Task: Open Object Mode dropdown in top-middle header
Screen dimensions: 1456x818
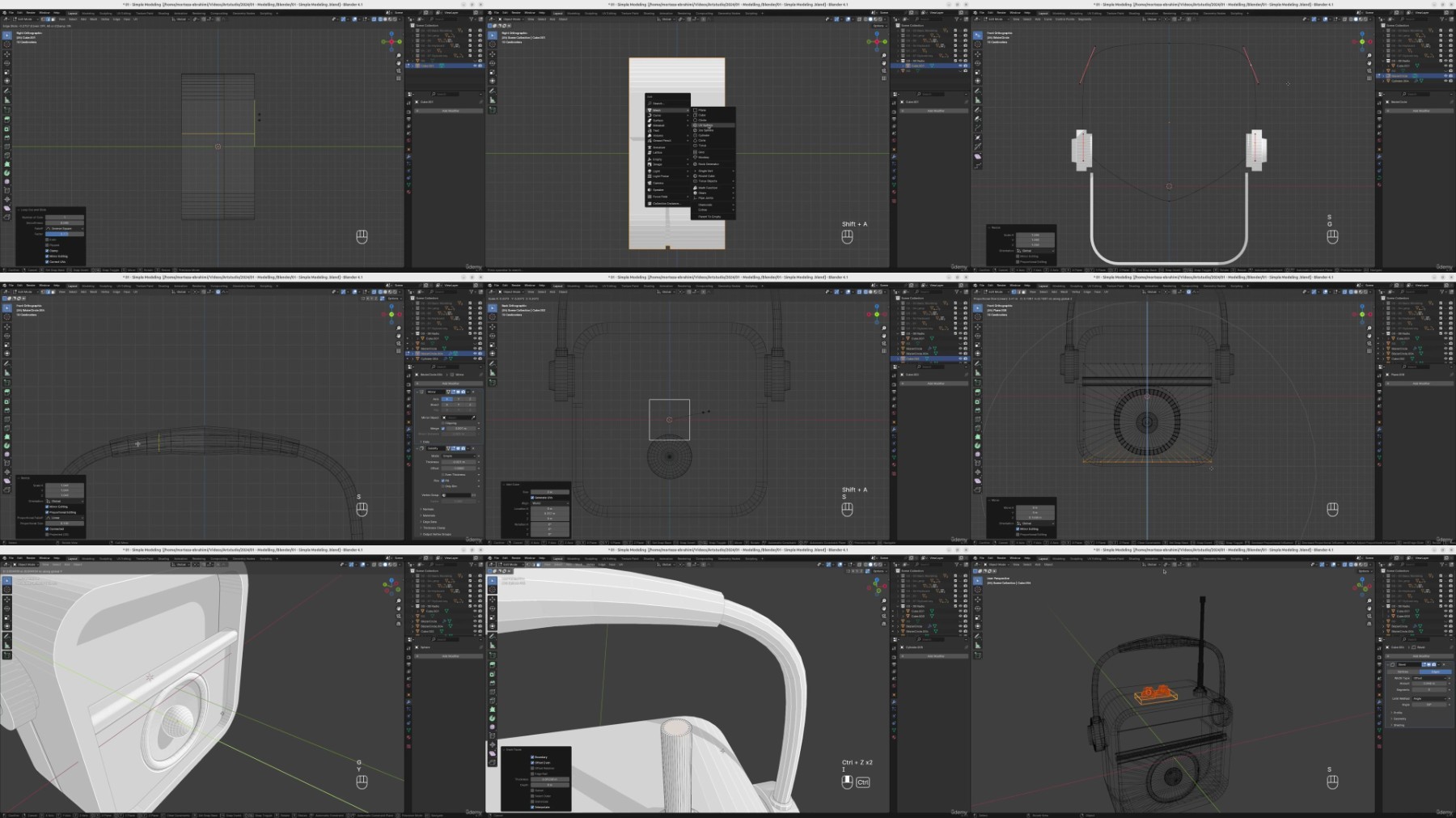Action: click(511, 19)
